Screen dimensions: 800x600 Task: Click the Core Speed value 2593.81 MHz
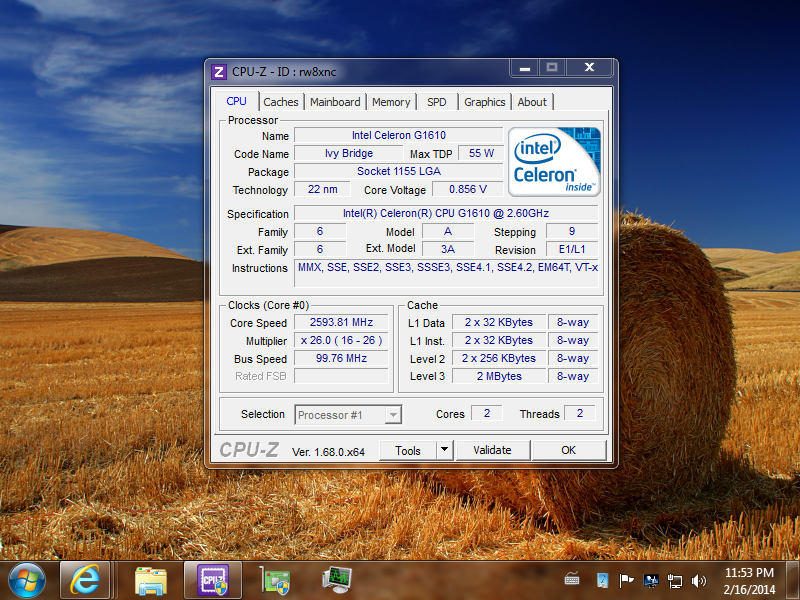[x=341, y=322]
